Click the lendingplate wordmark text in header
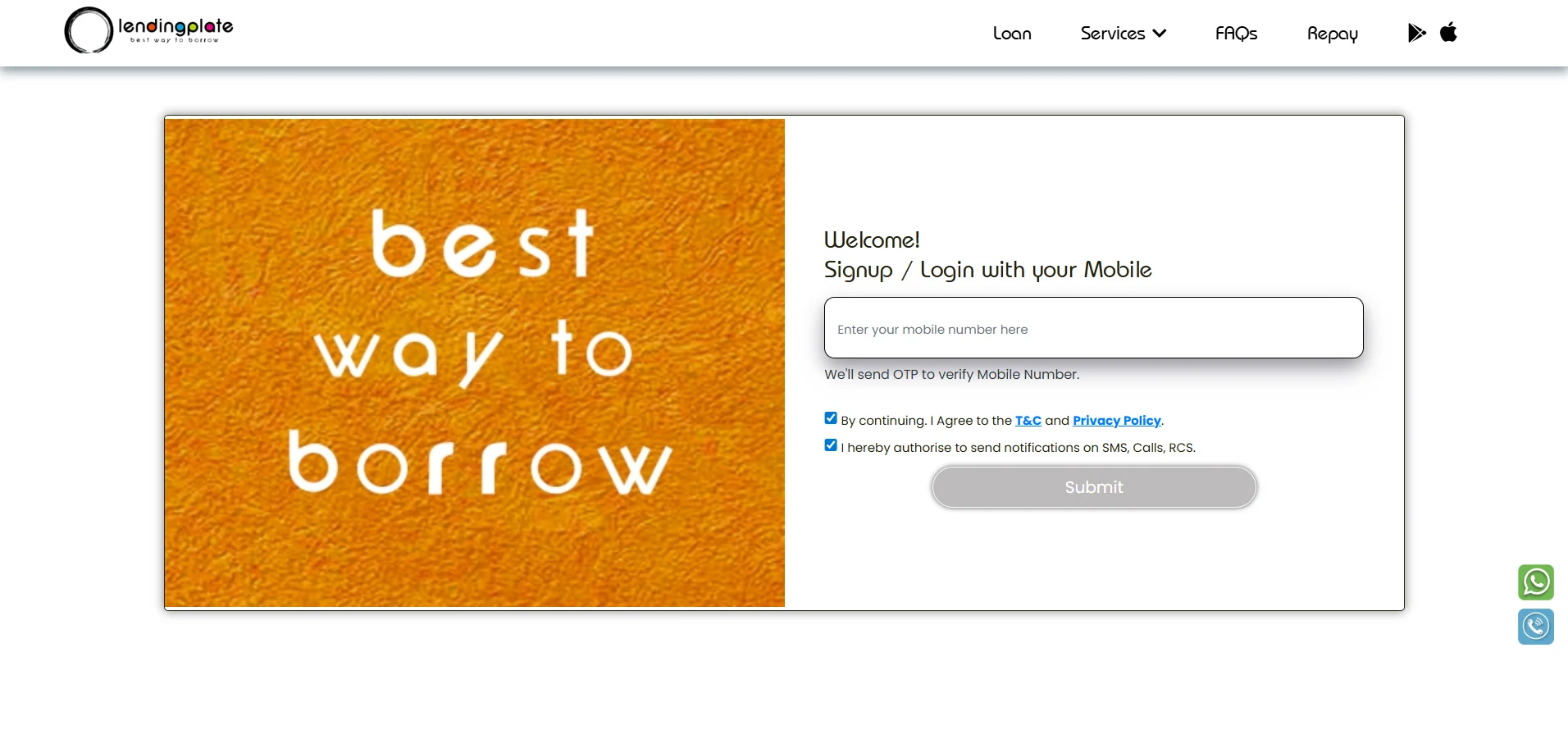The height and width of the screenshot is (748, 1568). [175, 28]
